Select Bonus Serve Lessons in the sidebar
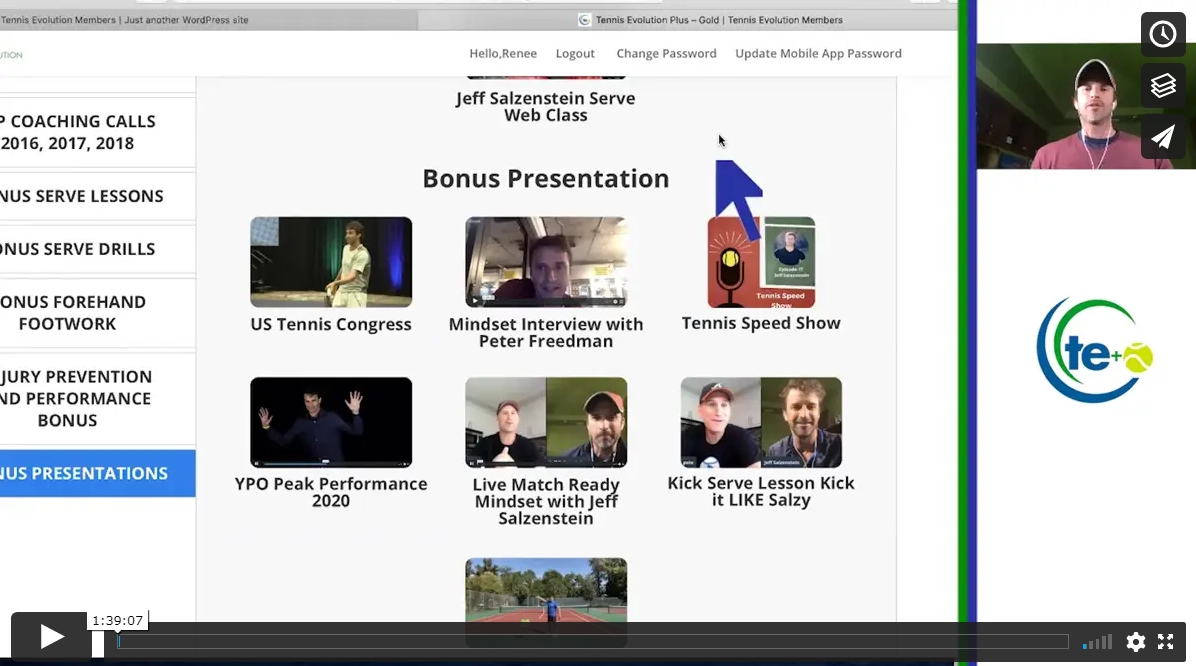The height and width of the screenshot is (666, 1196). (98, 196)
